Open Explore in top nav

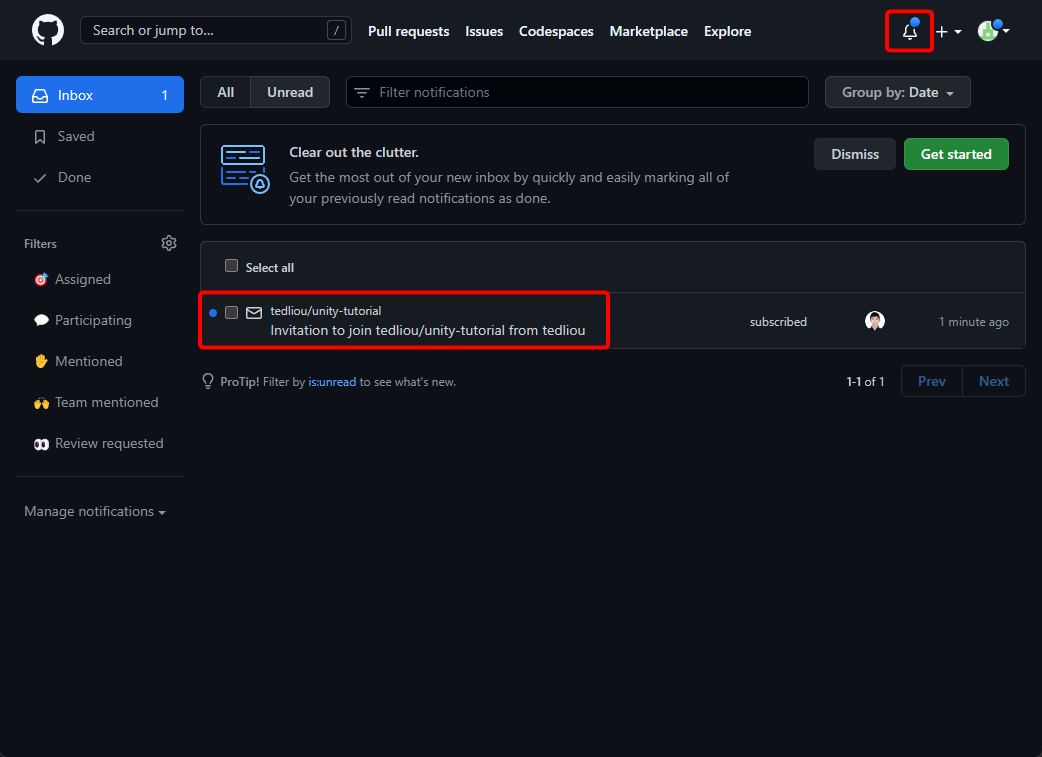tap(728, 31)
